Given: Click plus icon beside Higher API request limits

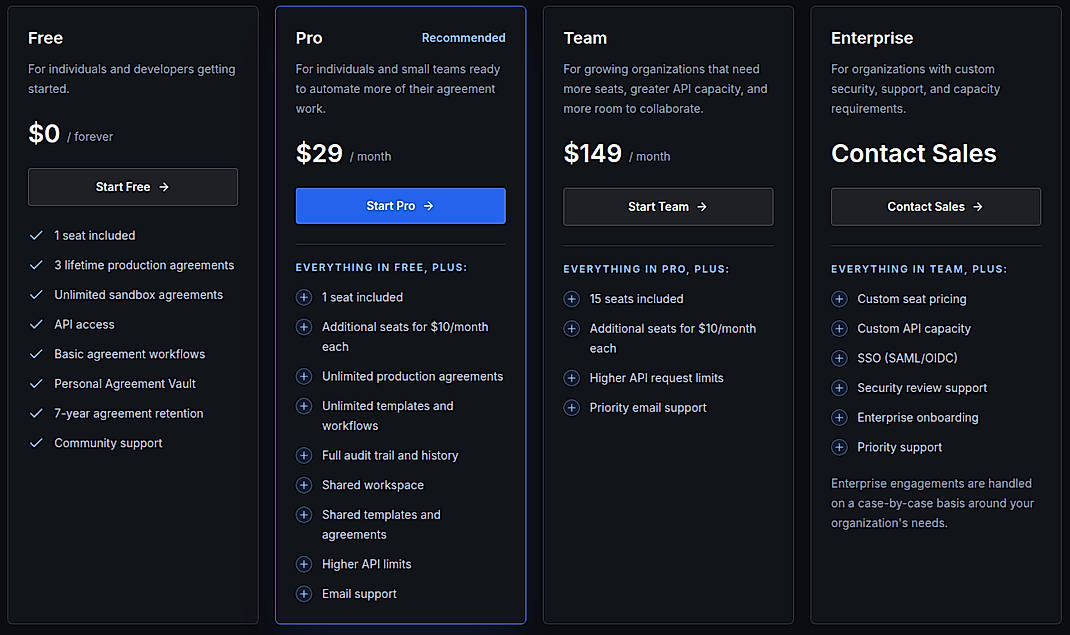Looking at the screenshot, I should [x=571, y=378].
